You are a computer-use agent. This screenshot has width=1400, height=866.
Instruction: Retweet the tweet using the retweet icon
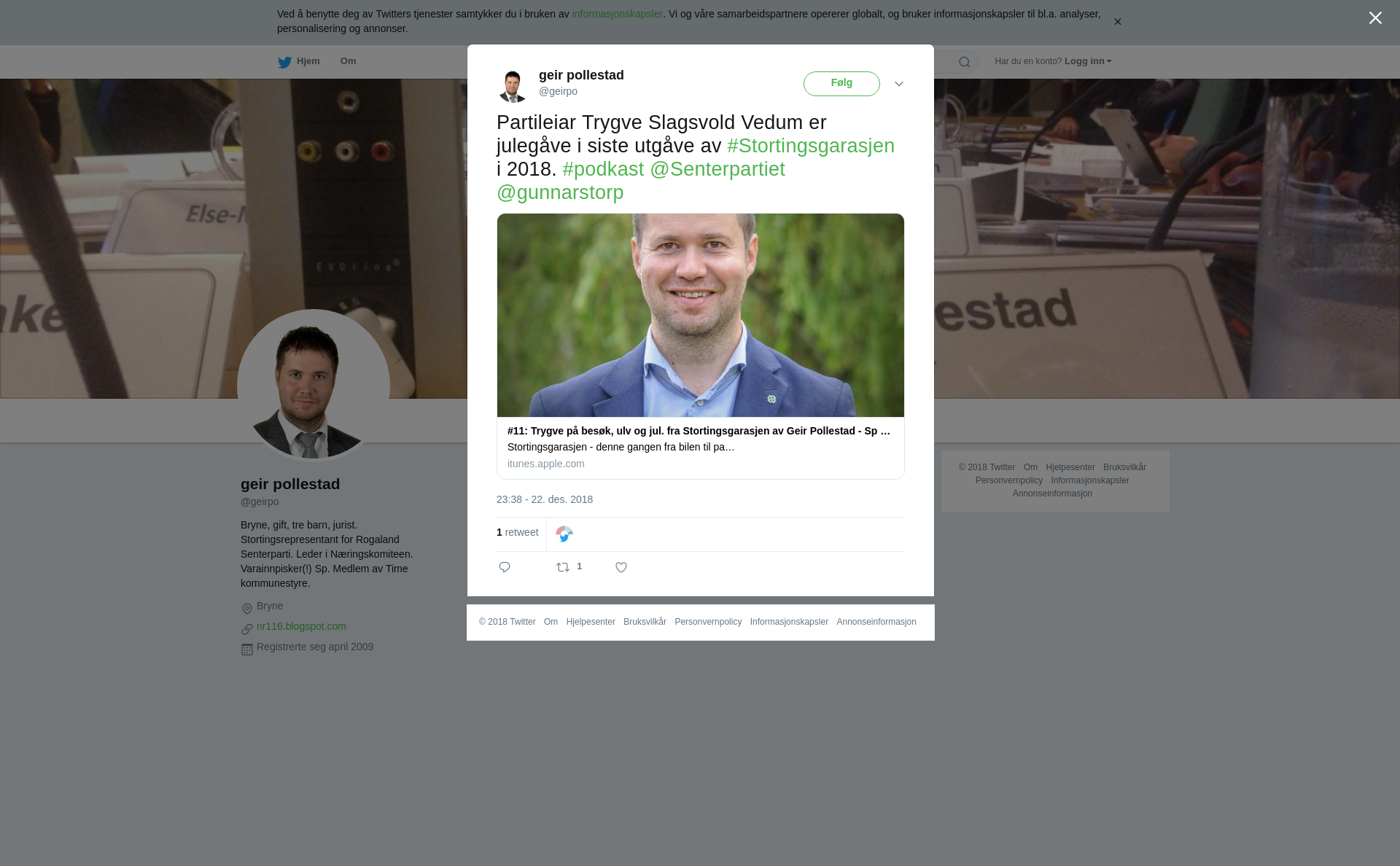click(x=563, y=567)
